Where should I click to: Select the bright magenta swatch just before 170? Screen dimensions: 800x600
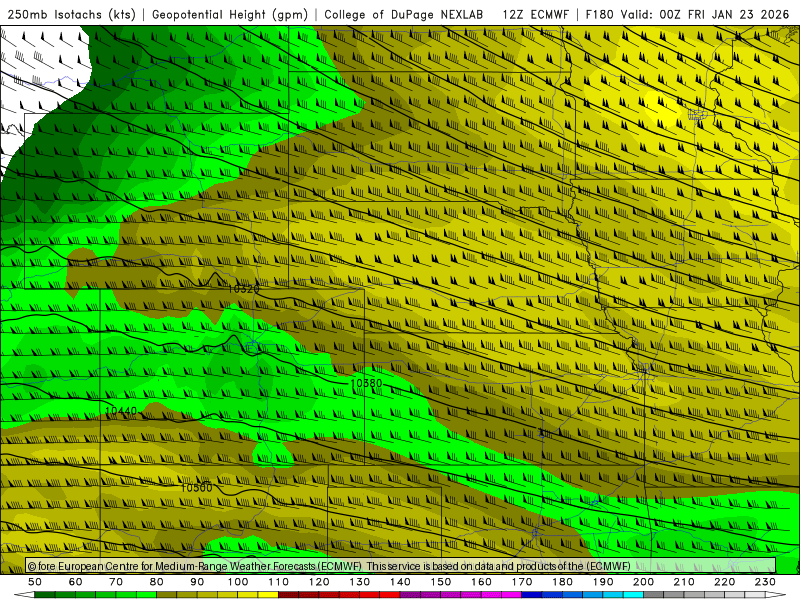point(511,595)
